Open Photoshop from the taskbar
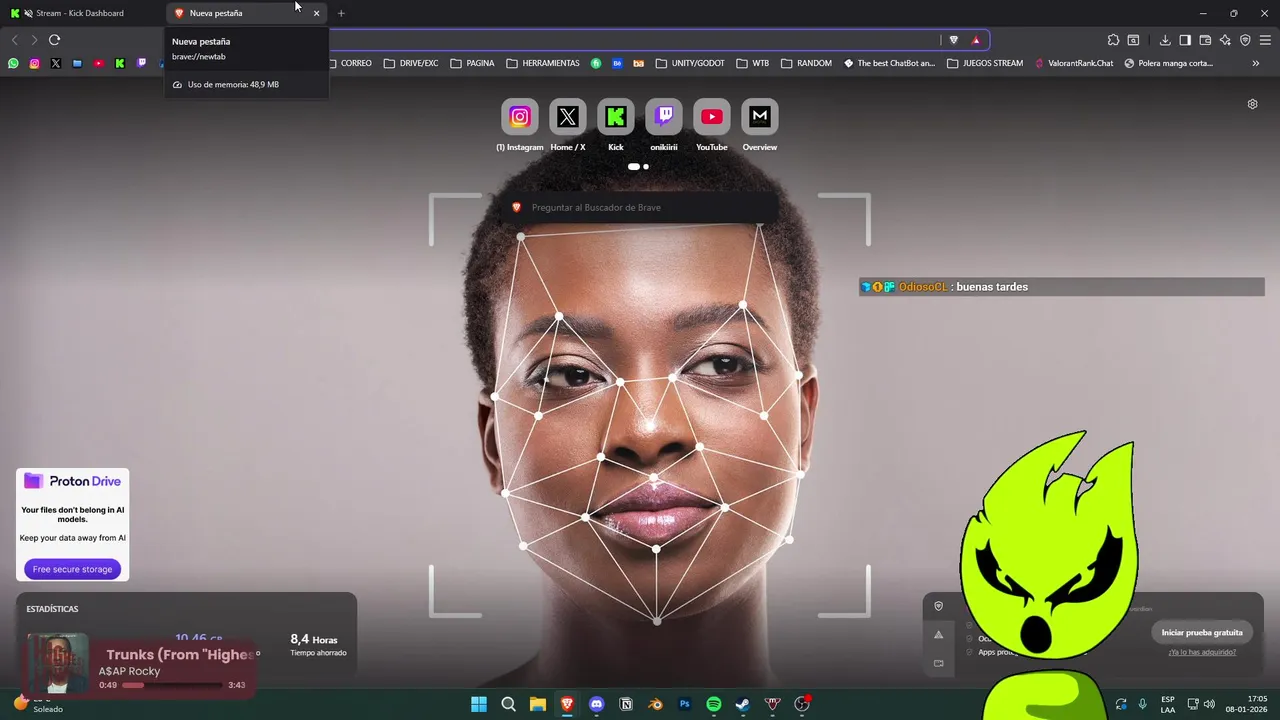 (x=685, y=704)
